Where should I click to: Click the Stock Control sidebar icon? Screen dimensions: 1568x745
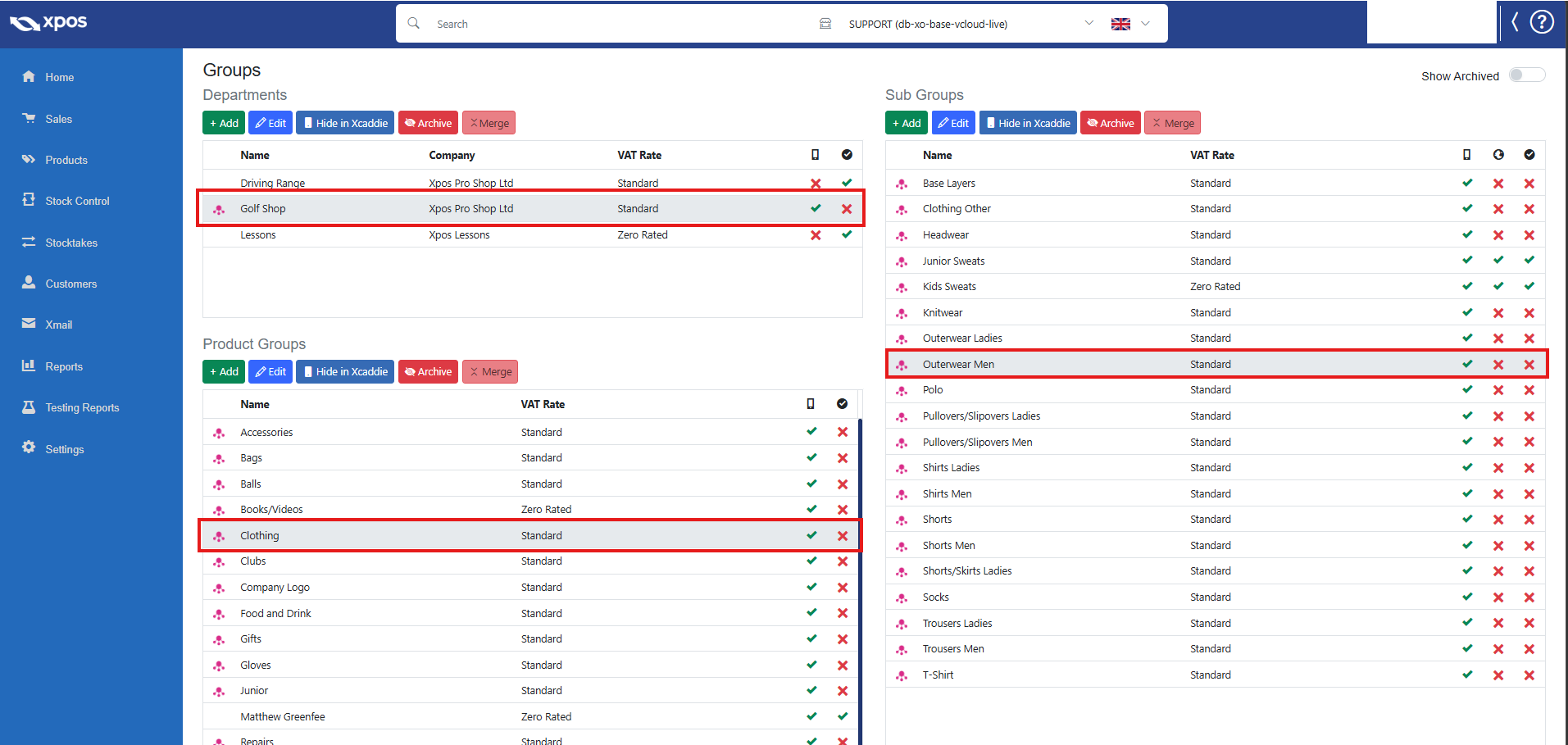[x=29, y=200]
